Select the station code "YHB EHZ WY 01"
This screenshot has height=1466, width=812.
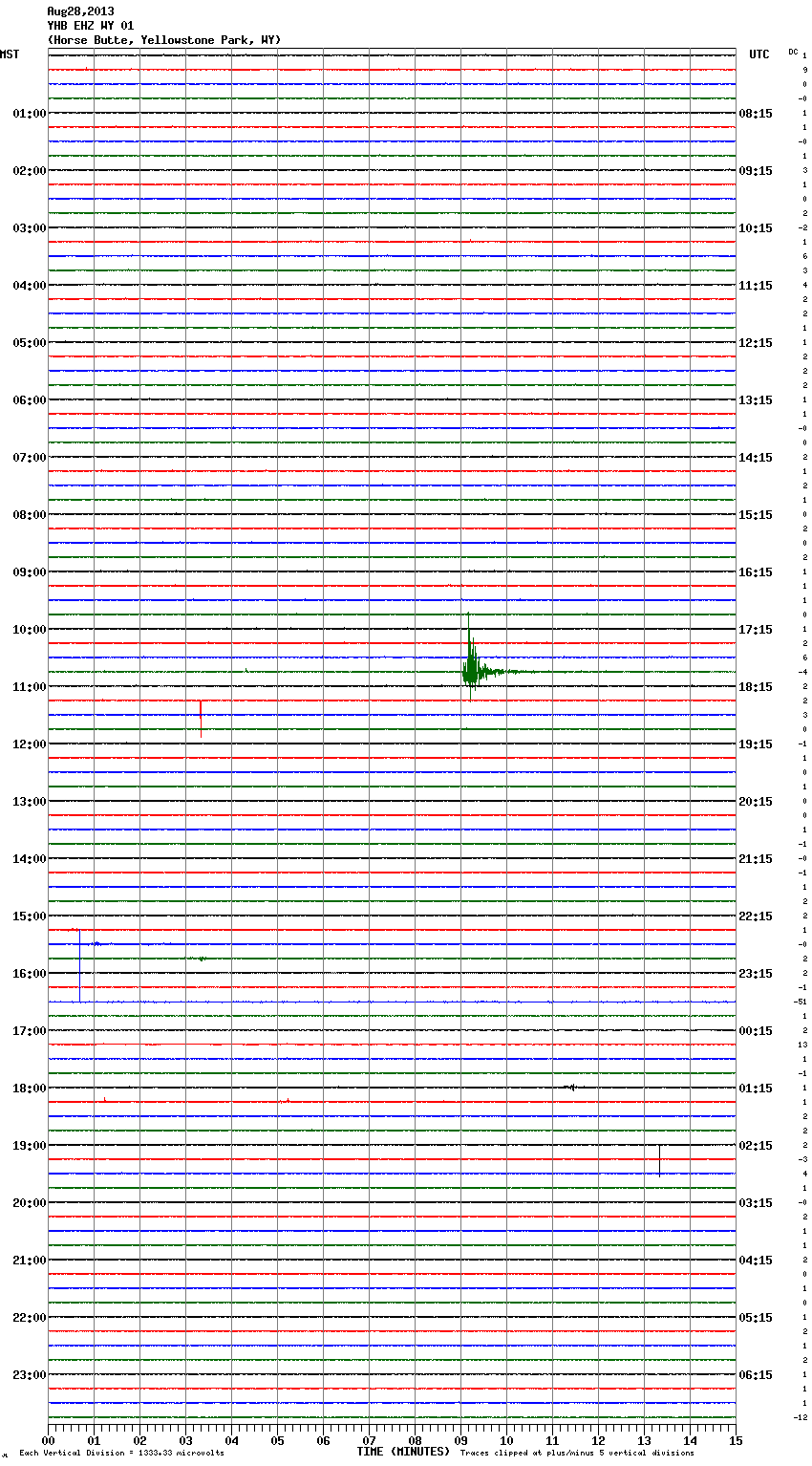point(91,26)
